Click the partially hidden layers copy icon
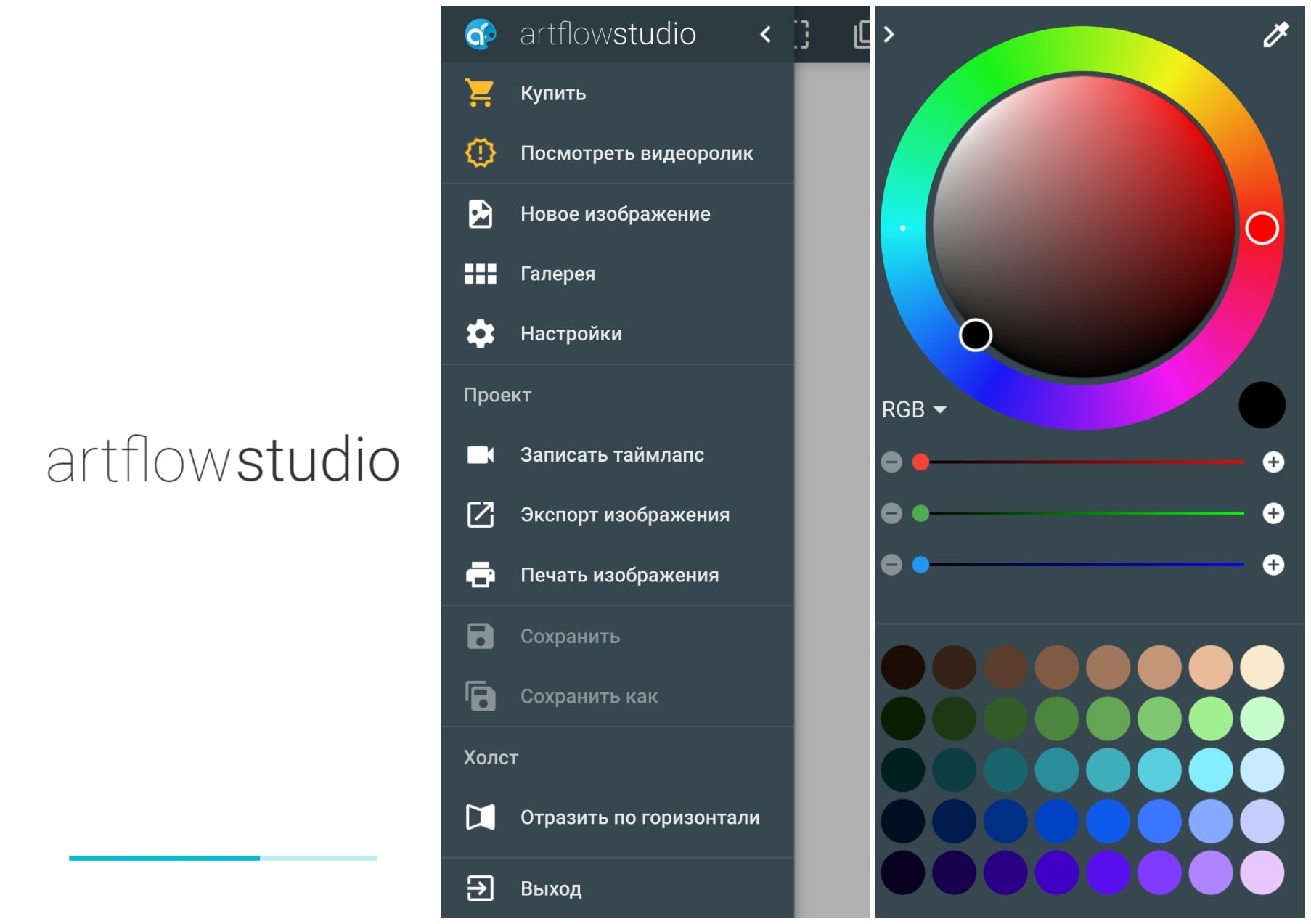This screenshot has width=1311, height=924. (862, 34)
